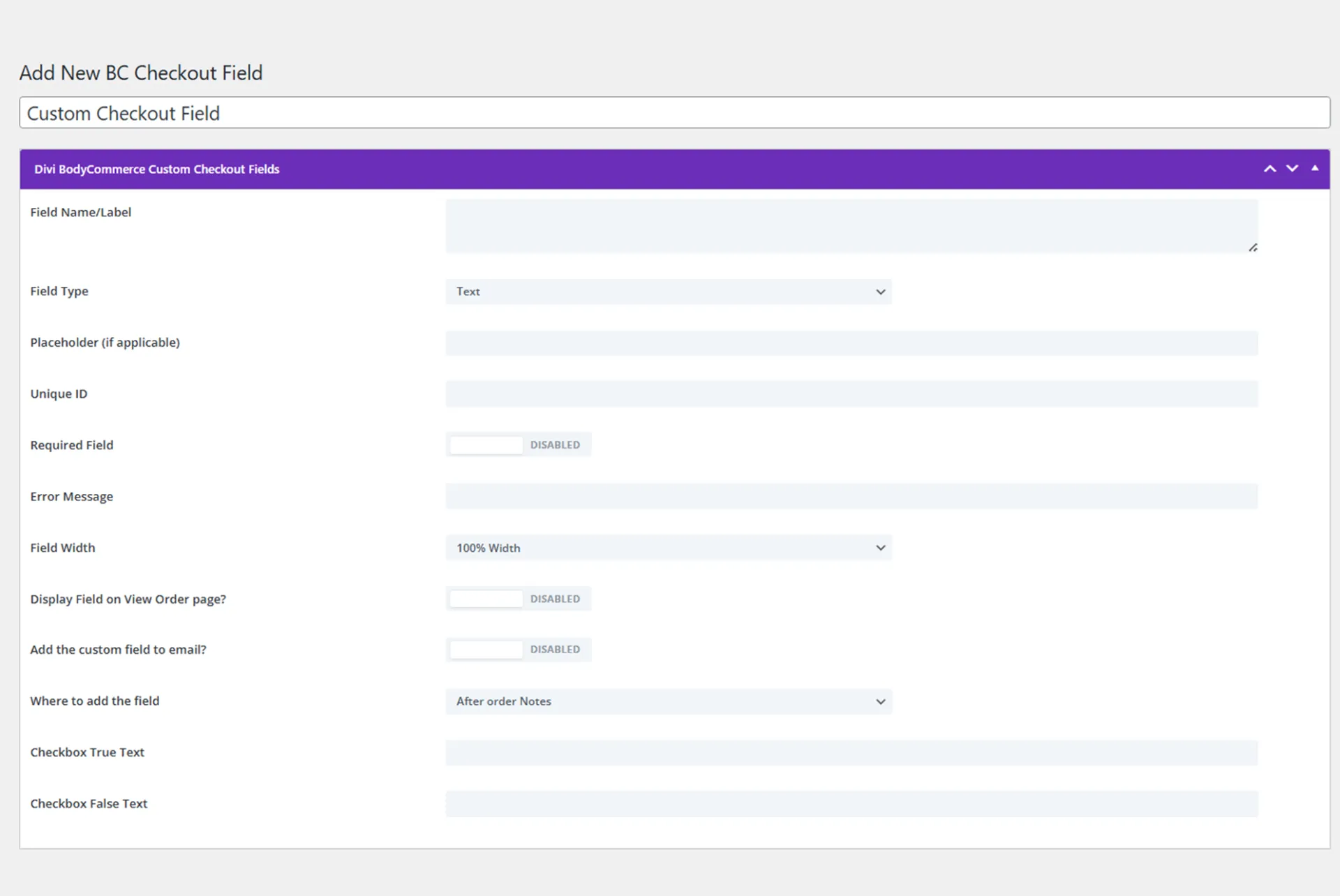Click the Field Name/Label label text
1340x896 pixels.
80,212
